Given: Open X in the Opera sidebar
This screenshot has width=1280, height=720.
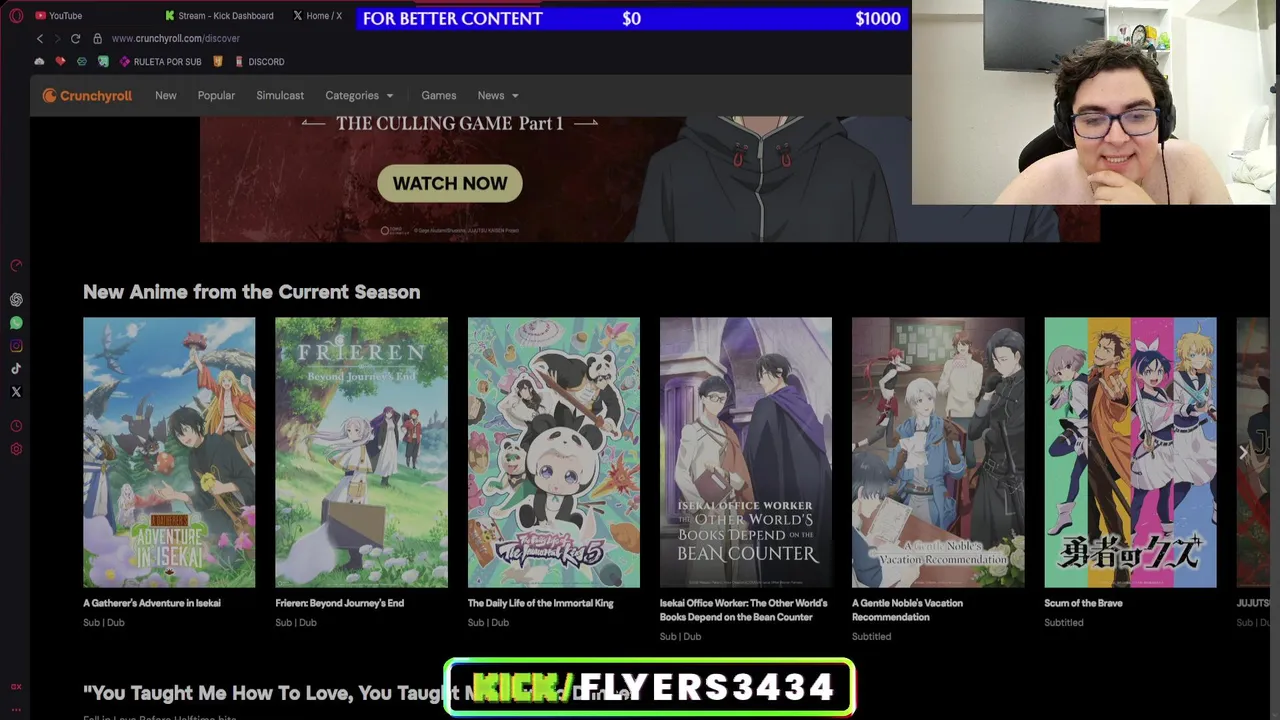Looking at the screenshot, I should 16,392.
